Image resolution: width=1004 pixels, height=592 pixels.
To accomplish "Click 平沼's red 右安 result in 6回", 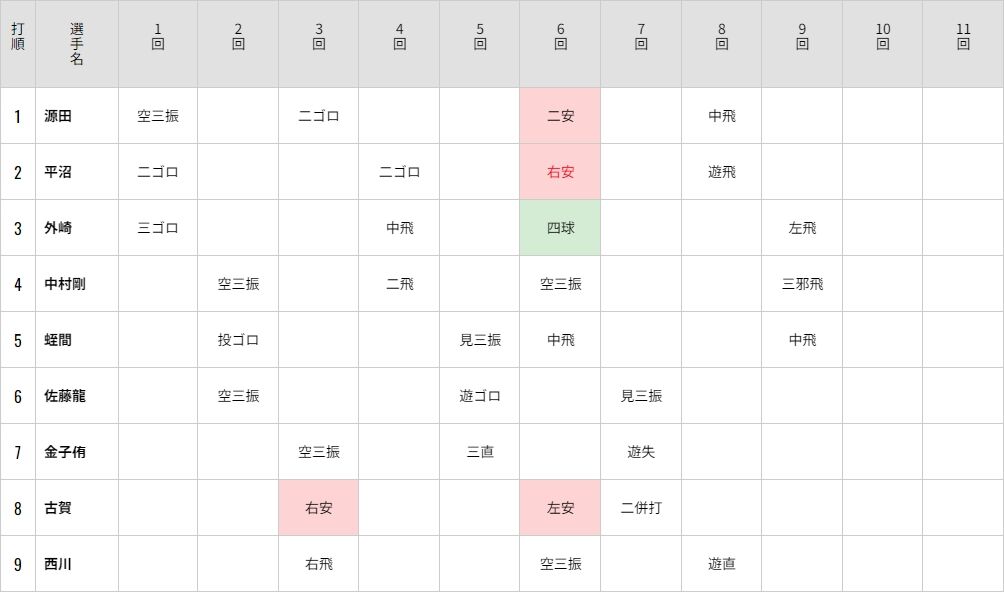I will [x=560, y=172].
